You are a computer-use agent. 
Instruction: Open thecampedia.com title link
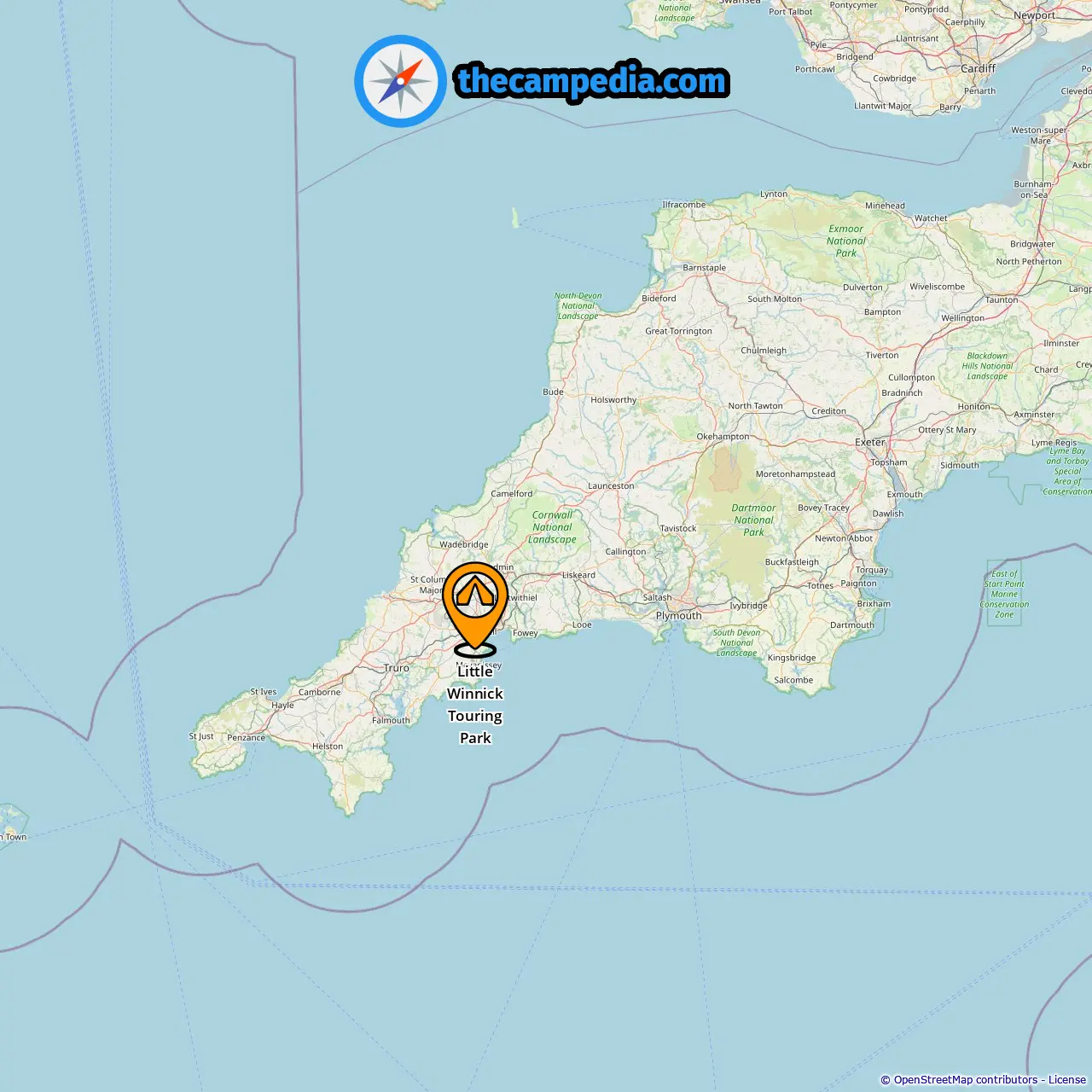click(592, 81)
